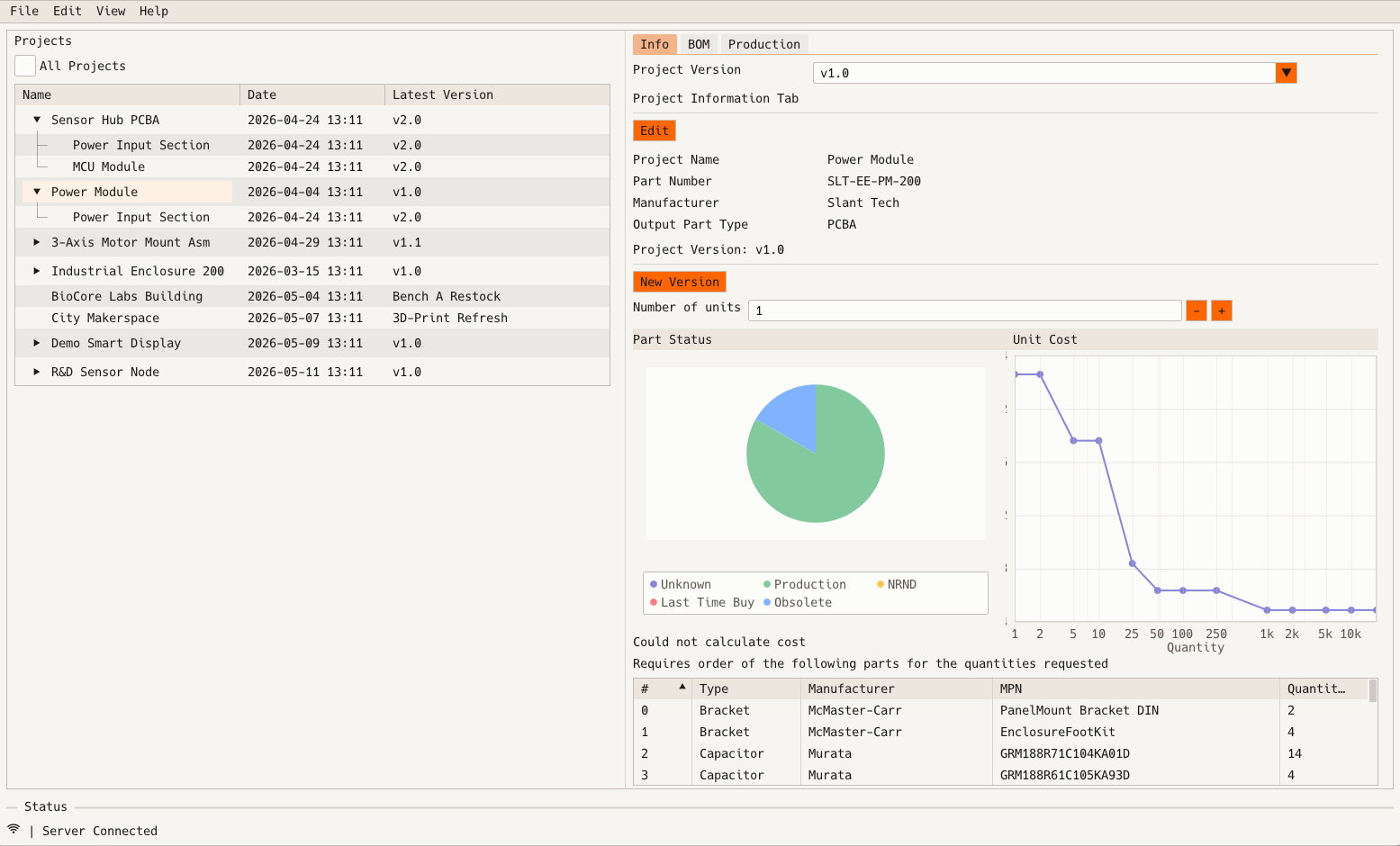Expand the Demo Smart Display node
1400x846 pixels.
pyautogui.click(x=37, y=343)
